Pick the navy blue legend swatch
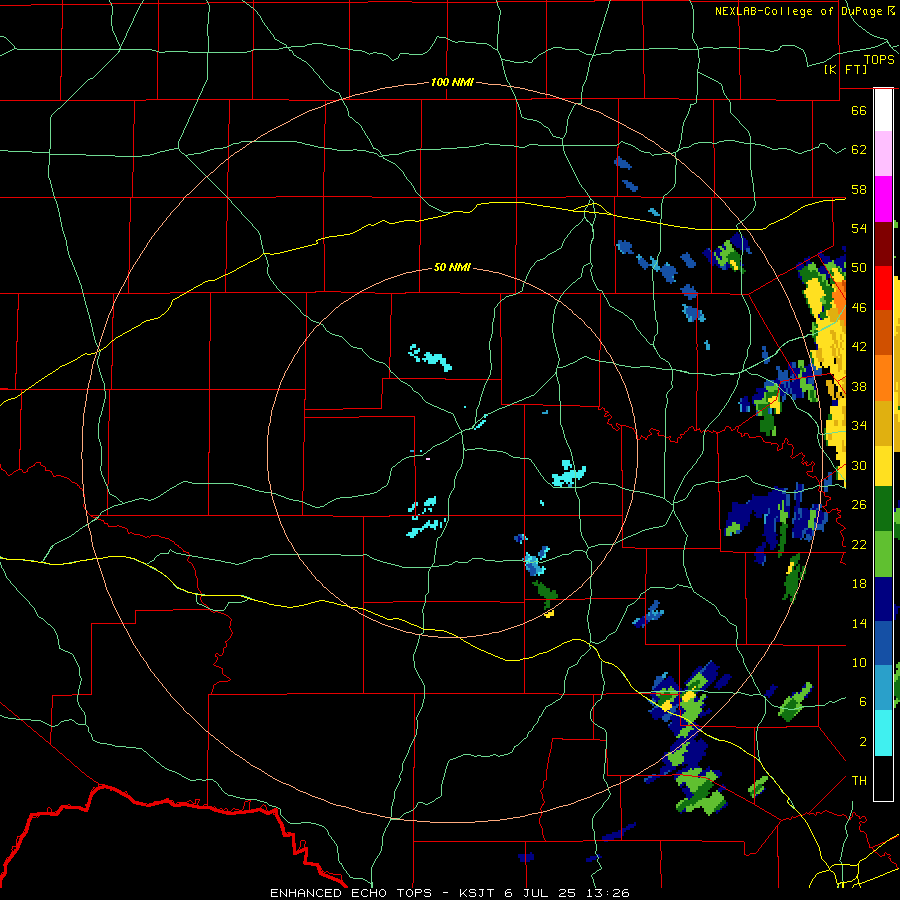 pos(883,599)
